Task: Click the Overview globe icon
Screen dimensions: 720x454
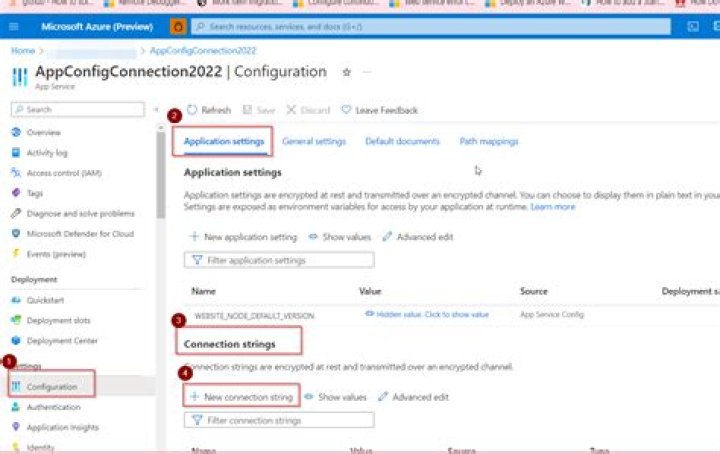Action: (16, 132)
